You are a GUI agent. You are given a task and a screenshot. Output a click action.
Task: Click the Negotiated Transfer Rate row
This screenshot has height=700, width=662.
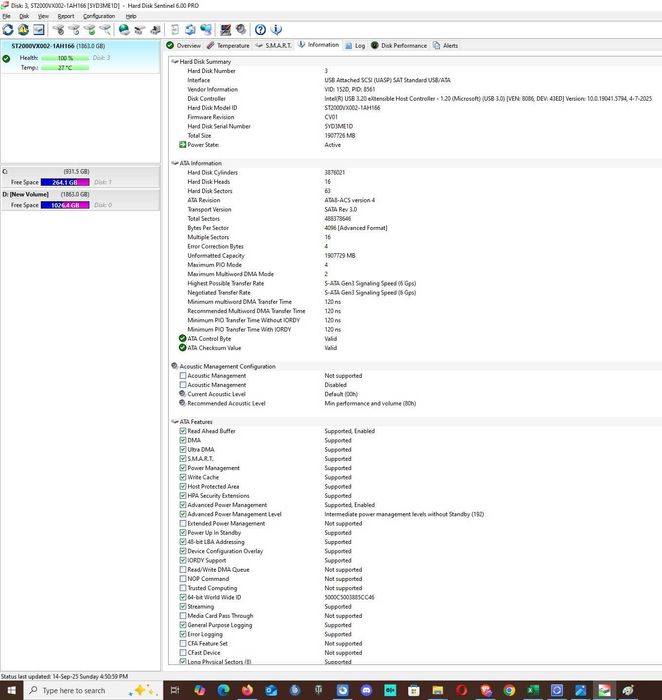coord(415,292)
